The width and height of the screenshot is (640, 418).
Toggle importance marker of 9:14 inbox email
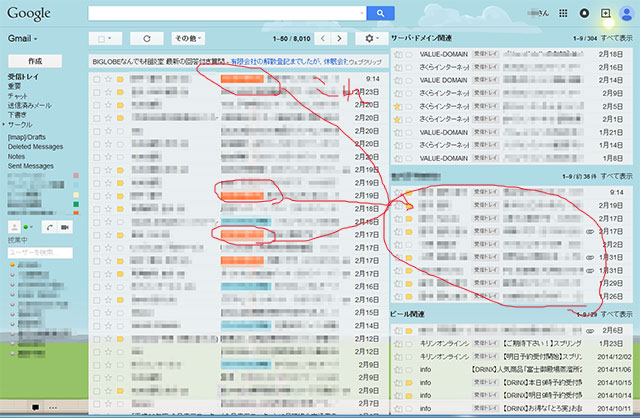click(120, 79)
